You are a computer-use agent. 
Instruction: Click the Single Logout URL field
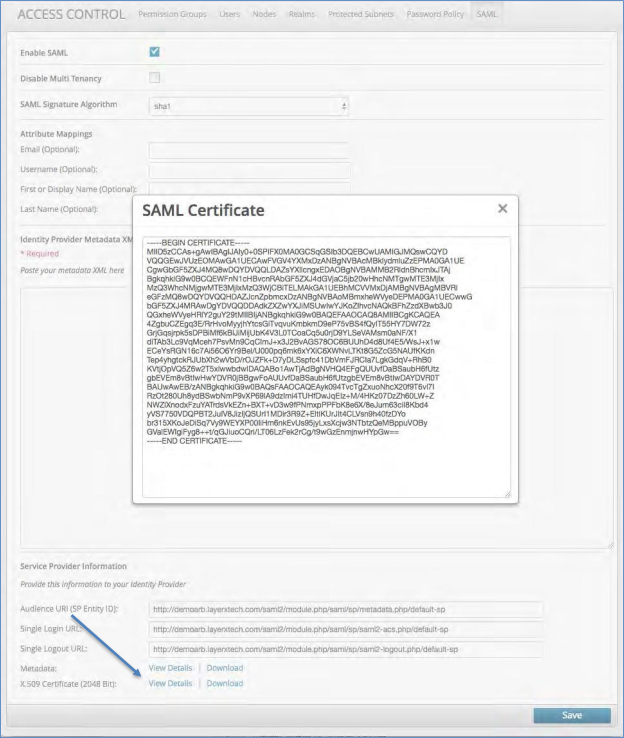coord(345,649)
